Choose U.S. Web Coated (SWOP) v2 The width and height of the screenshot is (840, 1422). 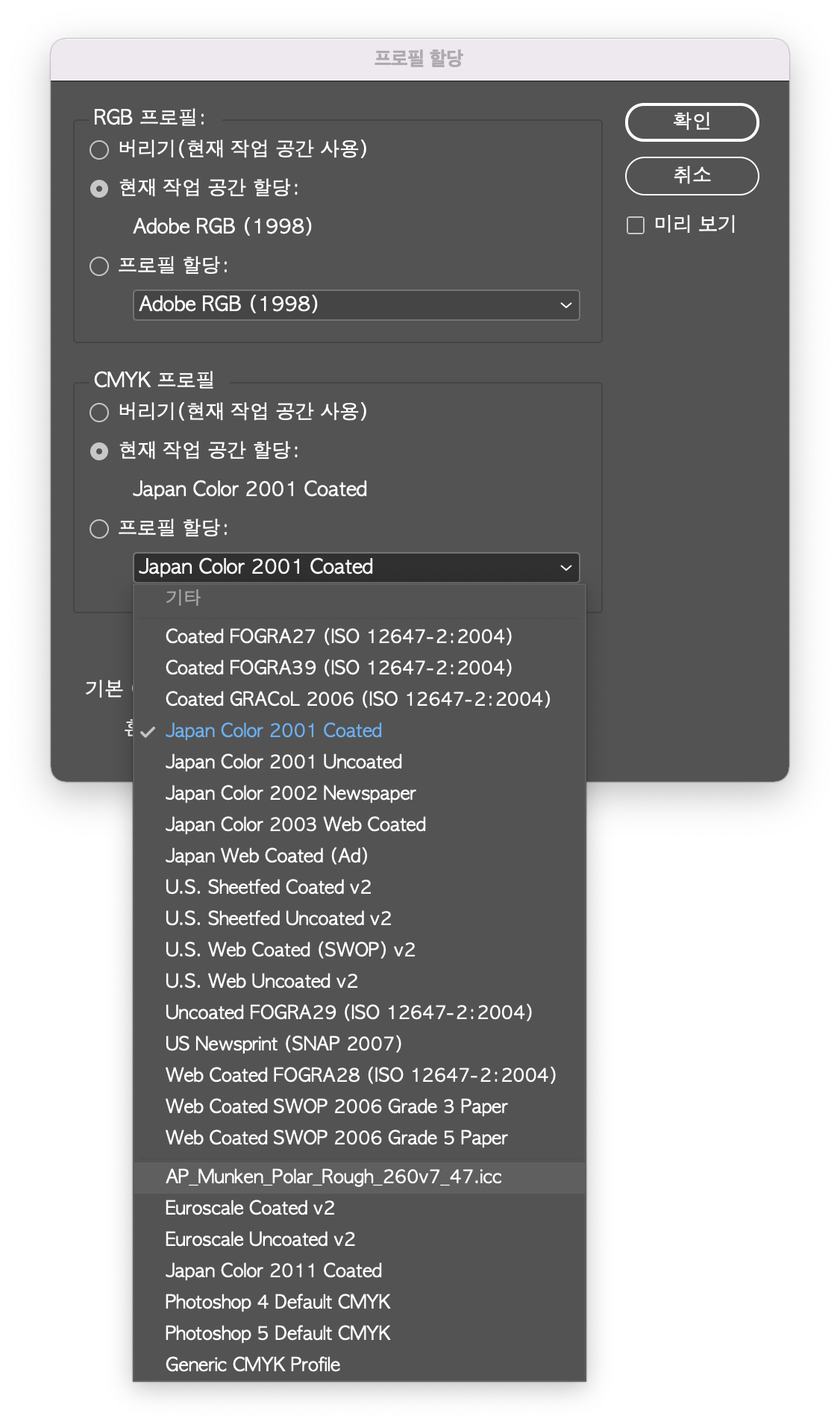(x=360, y=950)
